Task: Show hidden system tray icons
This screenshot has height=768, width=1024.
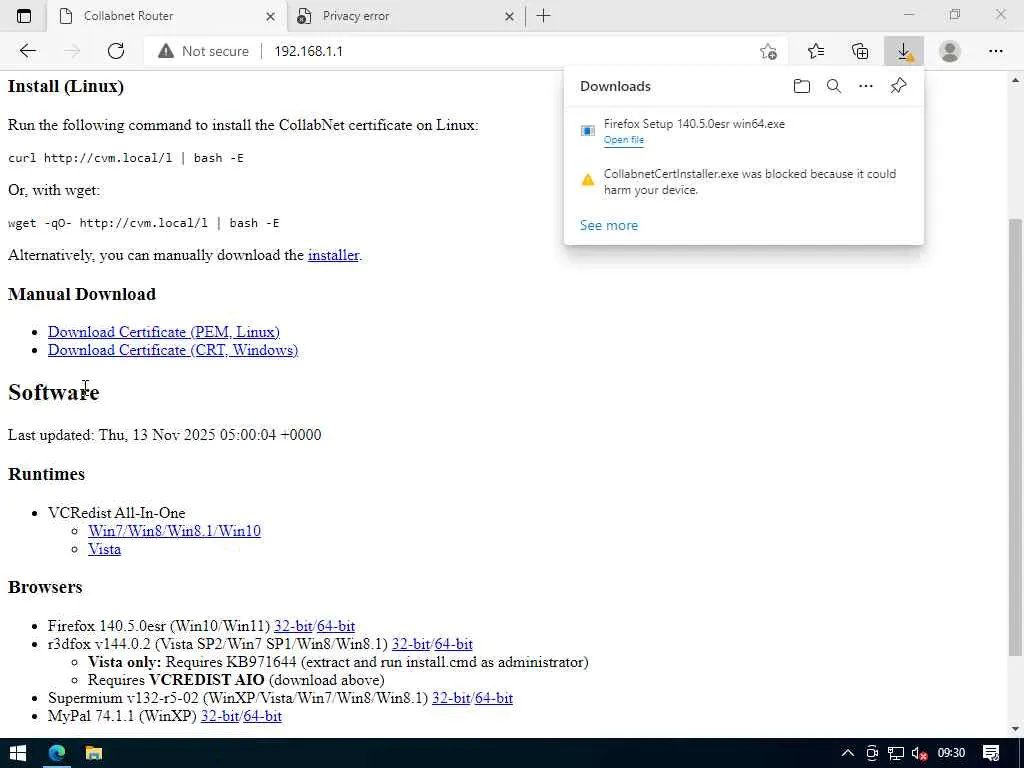Action: tap(847, 753)
